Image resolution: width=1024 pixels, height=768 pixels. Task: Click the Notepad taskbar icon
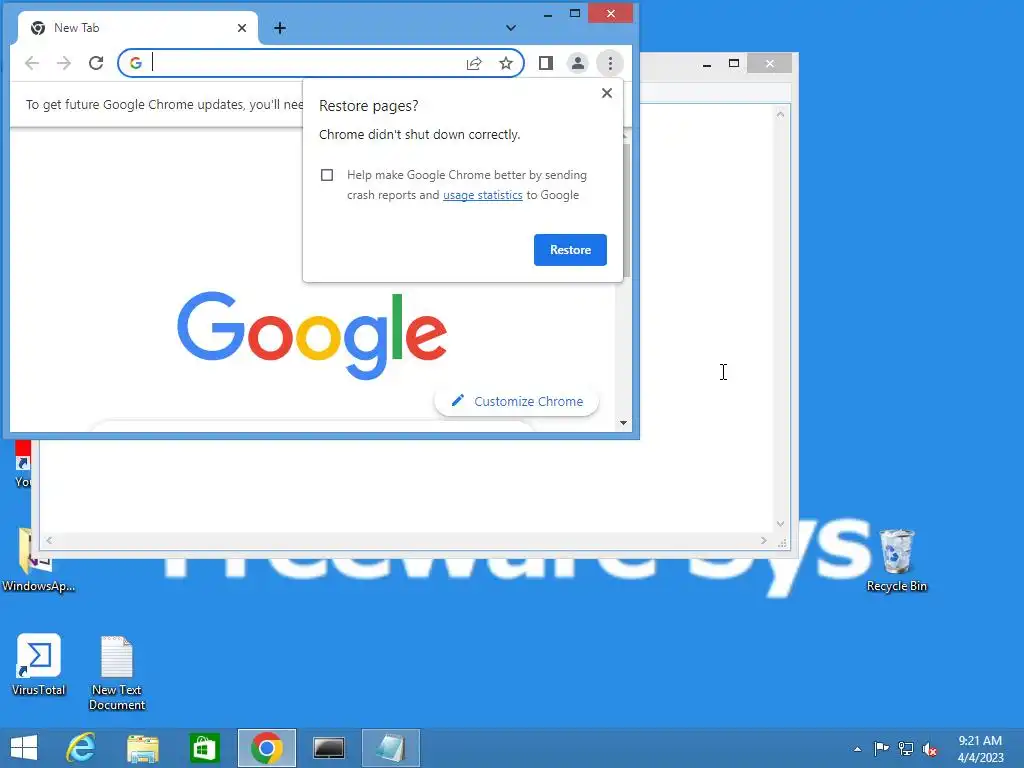pyautogui.click(x=391, y=748)
